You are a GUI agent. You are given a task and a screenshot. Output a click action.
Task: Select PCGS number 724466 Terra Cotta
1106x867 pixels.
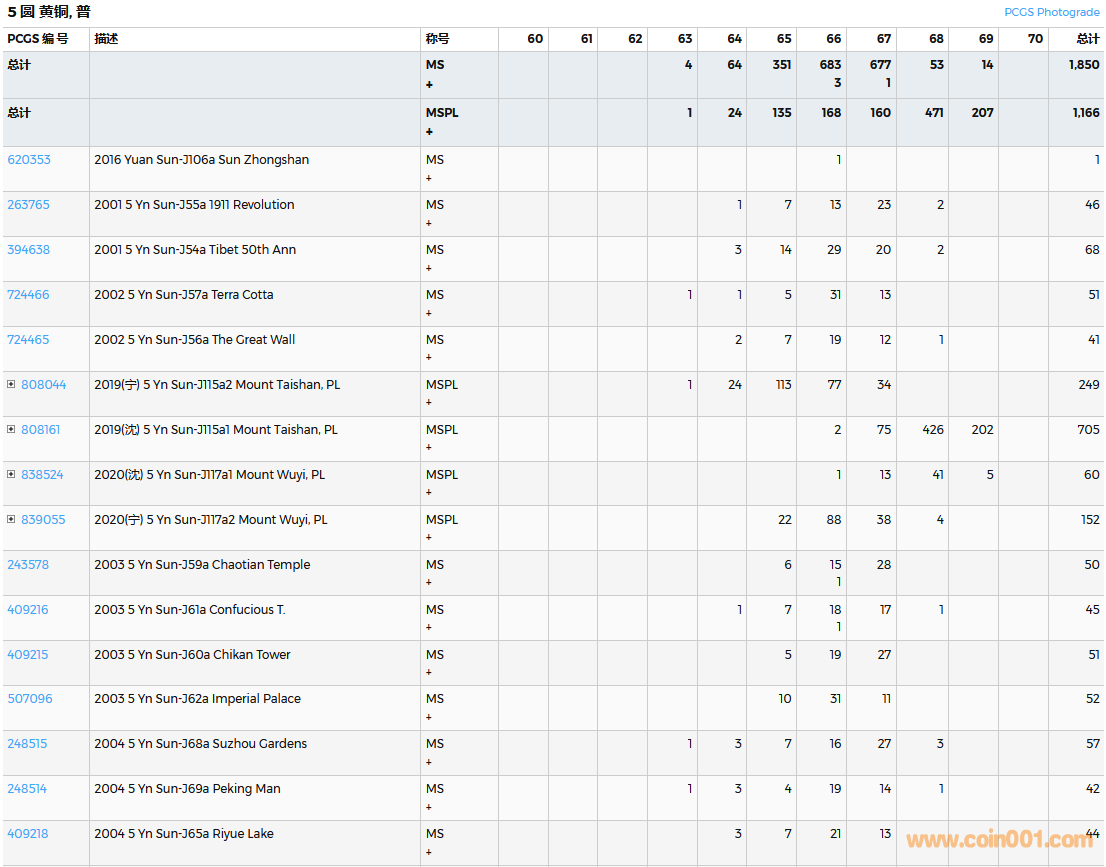28,295
